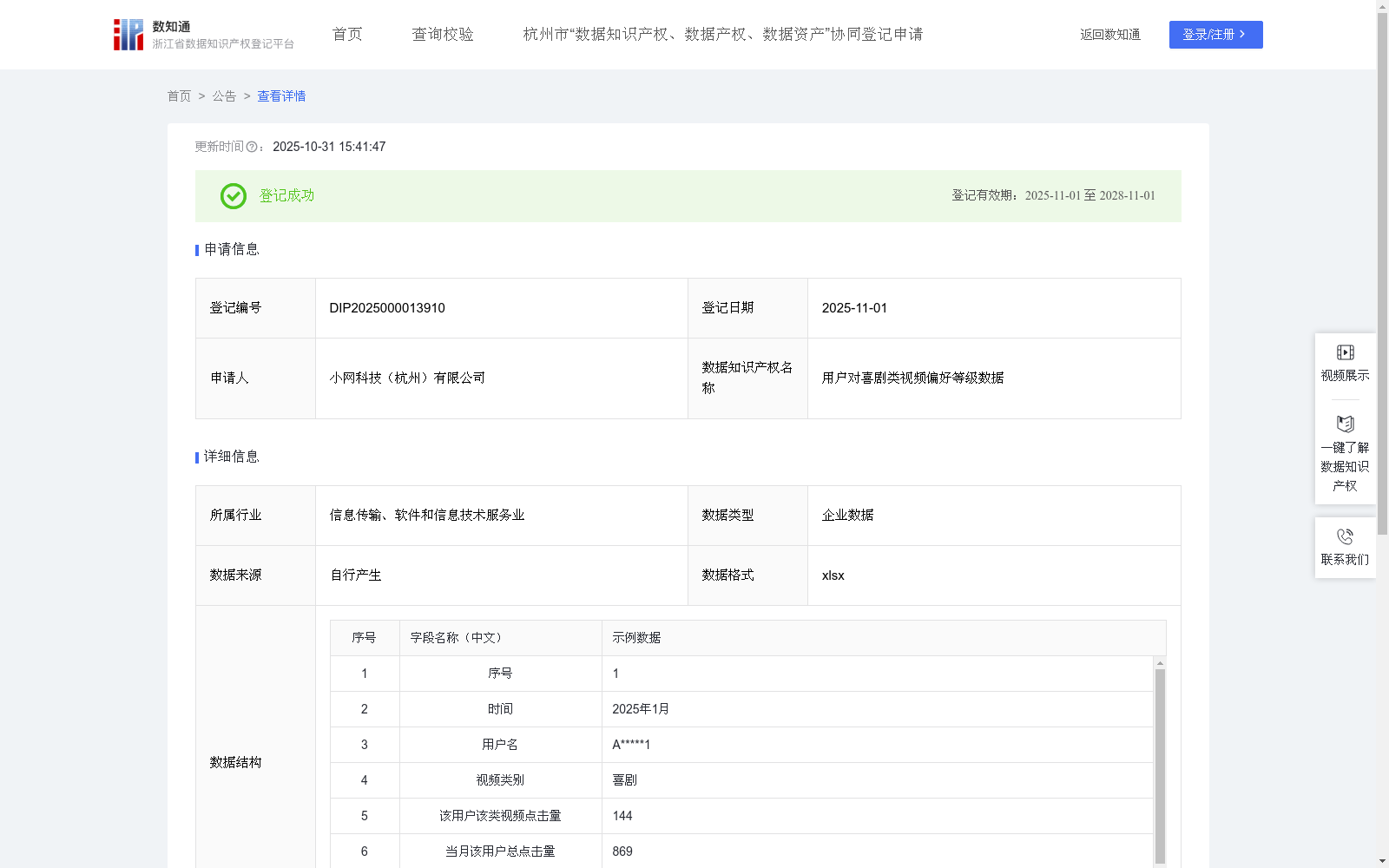This screenshot has width=1389, height=868.
Task: Click 查看详情 in the breadcrumb
Action: [x=281, y=96]
